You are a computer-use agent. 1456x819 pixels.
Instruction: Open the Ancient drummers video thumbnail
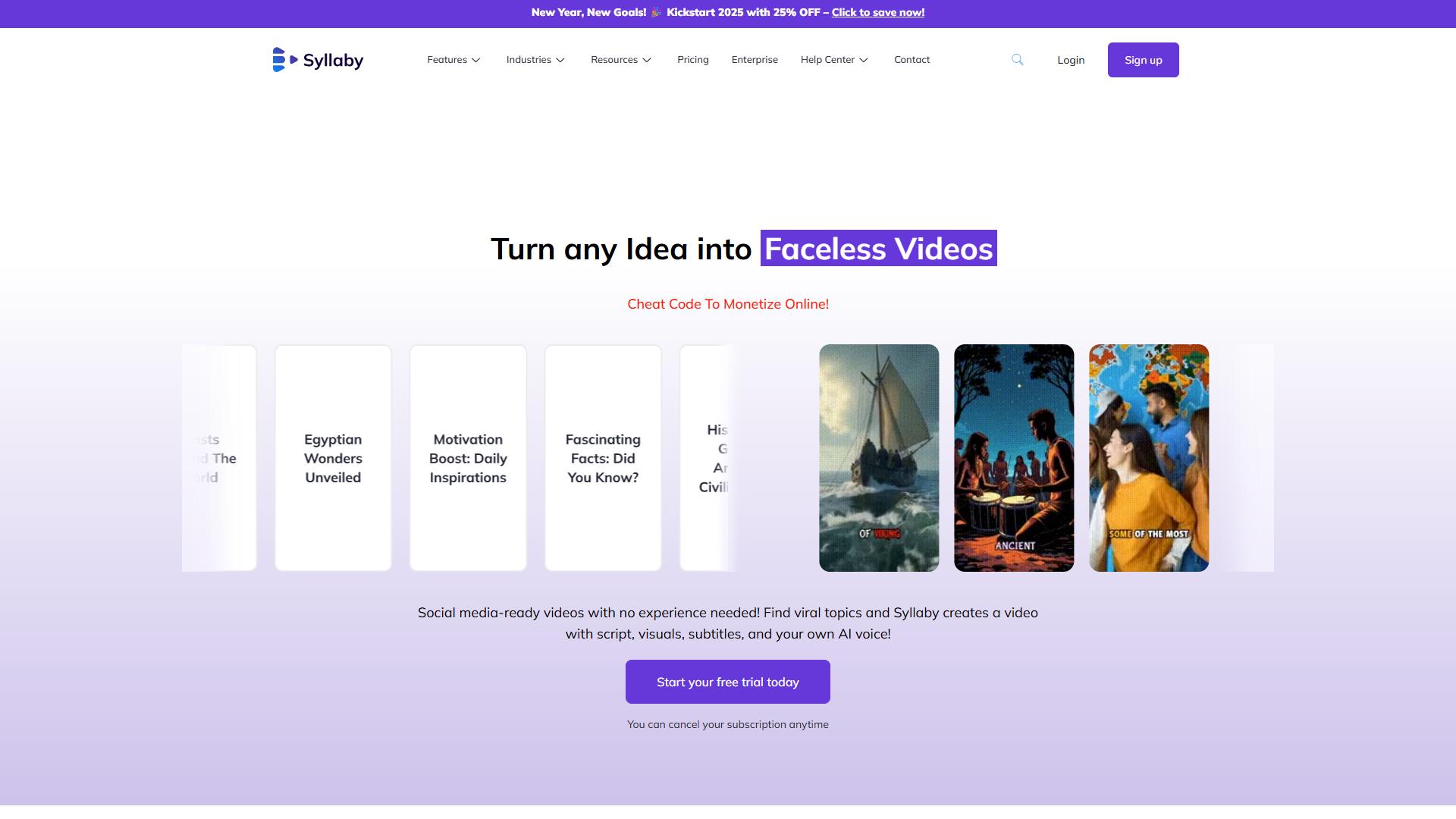point(1014,458)
